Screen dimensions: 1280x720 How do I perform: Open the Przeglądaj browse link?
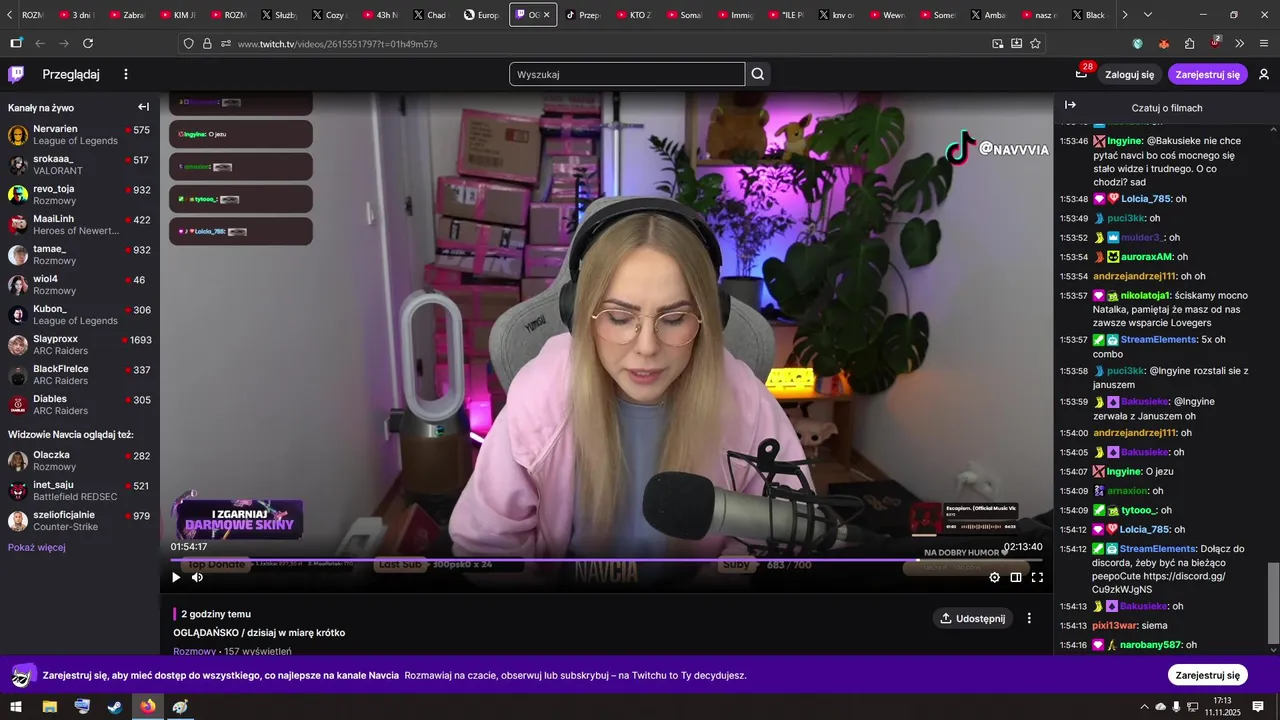[71, 74]
